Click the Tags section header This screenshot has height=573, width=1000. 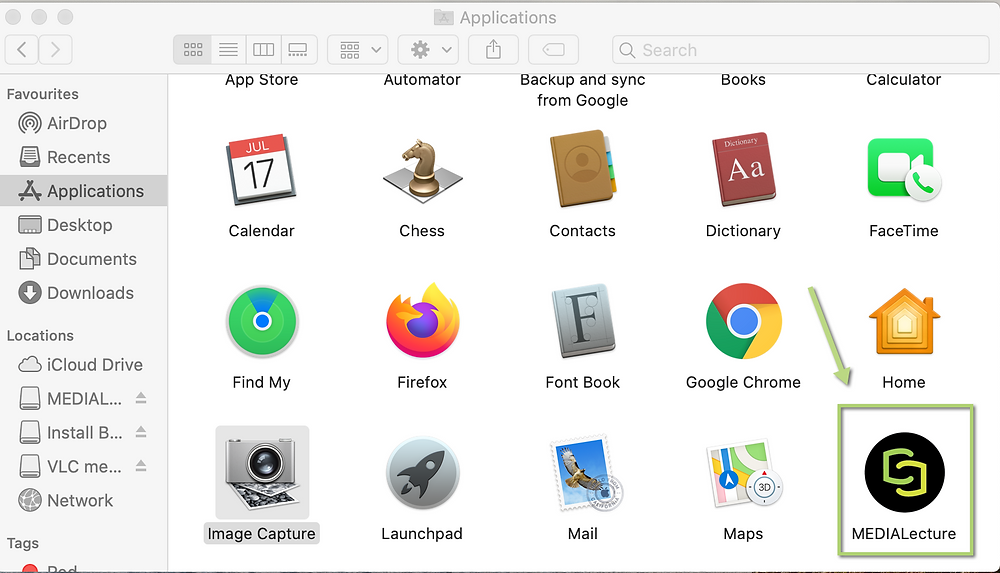click(x=23, y=543)
